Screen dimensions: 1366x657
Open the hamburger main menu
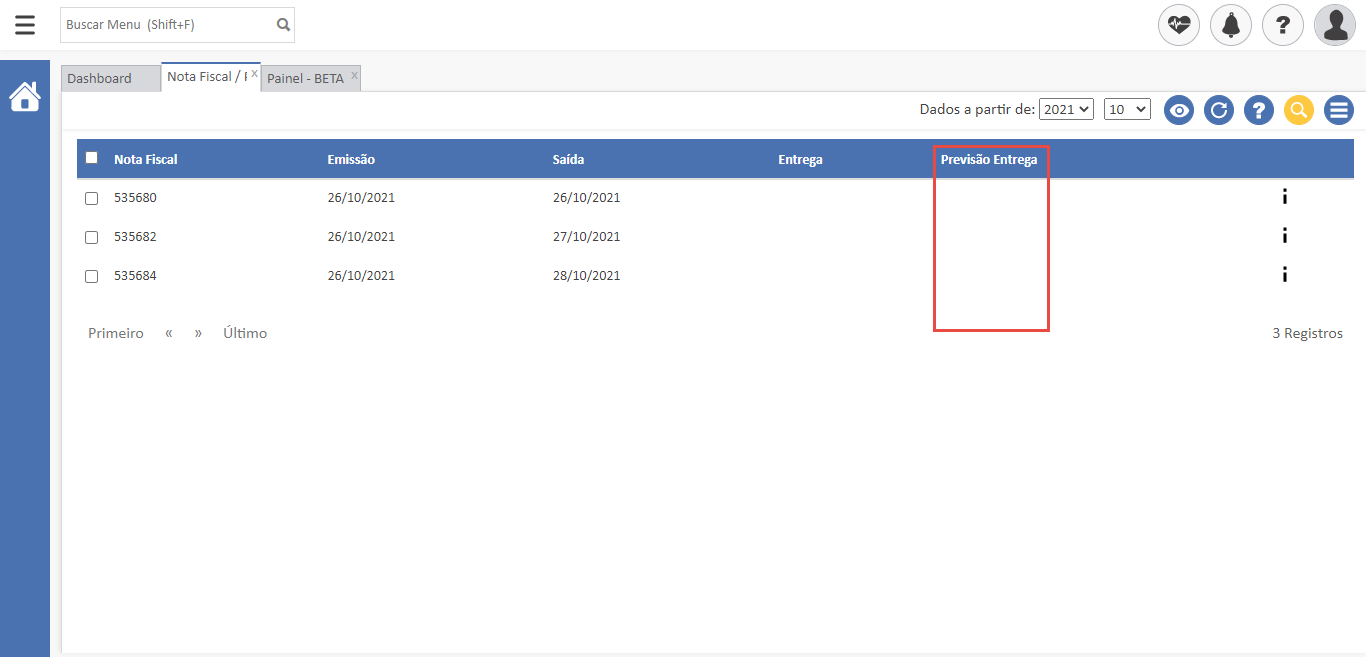[25, 25]
